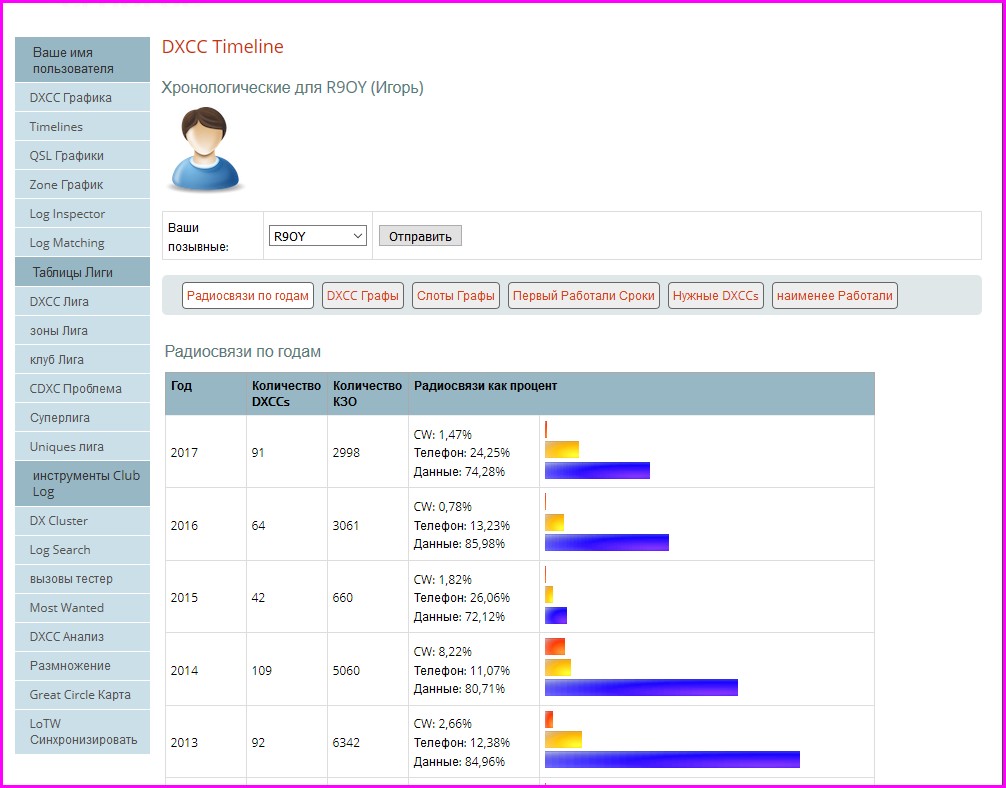This screenshot has width=1006, height=788.
Task: Show the Нужные DXCCs tab
Action: click(716, 296)
